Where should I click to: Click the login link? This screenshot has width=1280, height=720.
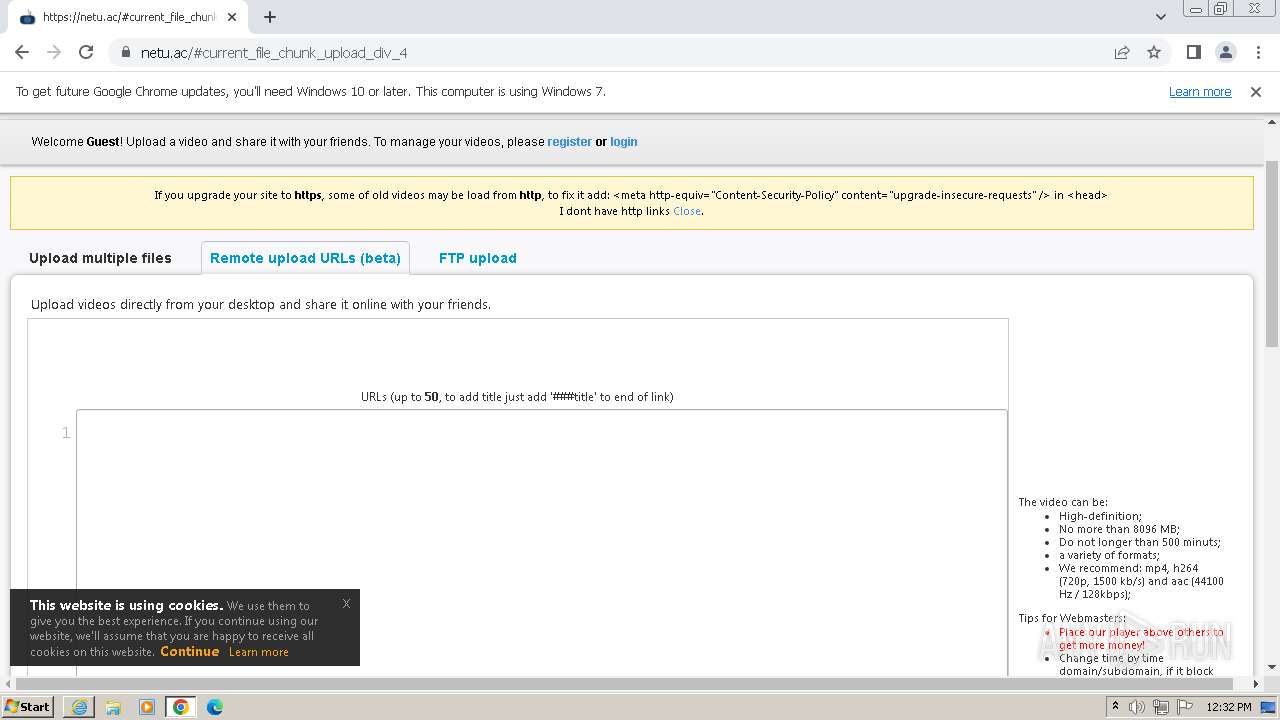(x=624, y=142)
